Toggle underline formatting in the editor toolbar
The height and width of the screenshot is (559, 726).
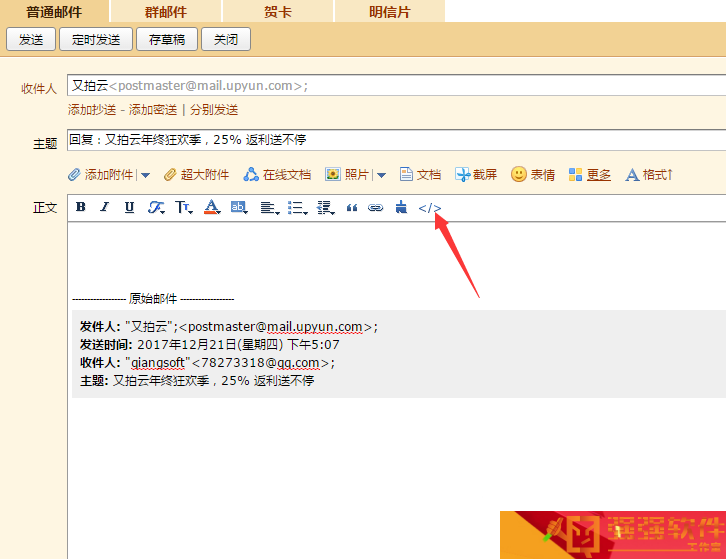pyautogui.click(x=129, y=208)
